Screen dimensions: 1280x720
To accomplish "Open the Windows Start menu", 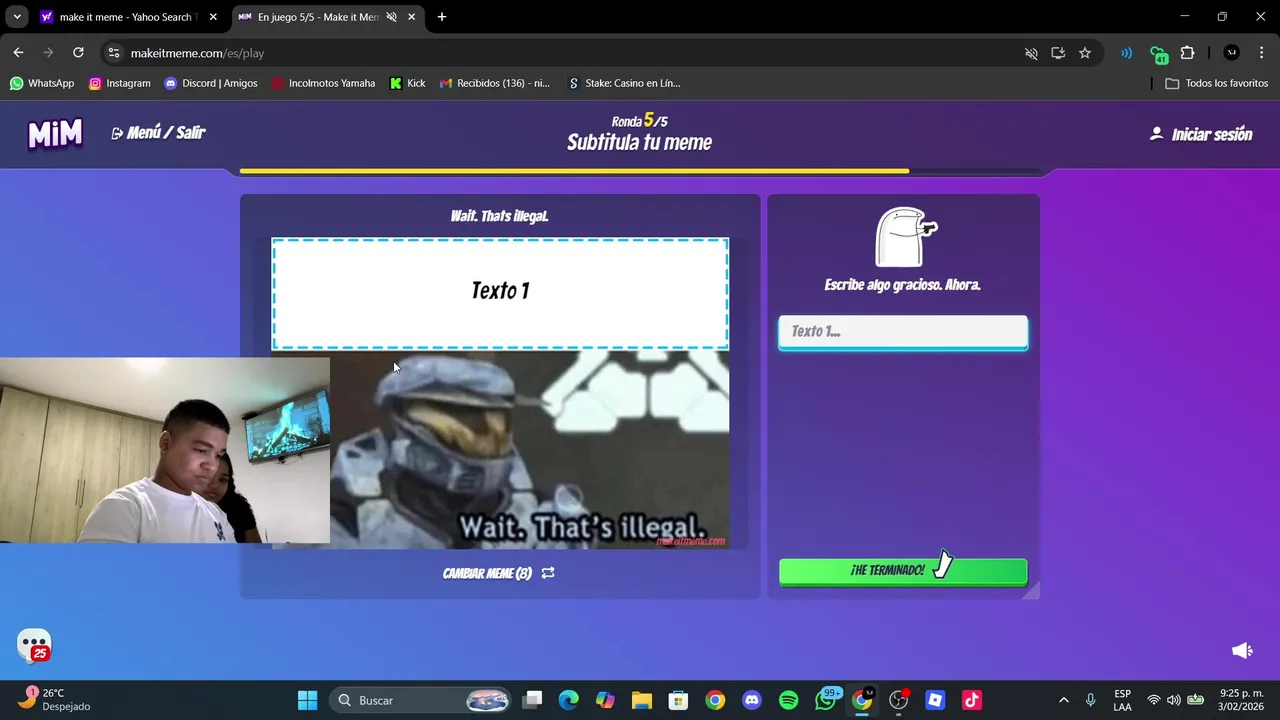I will 307,700.
